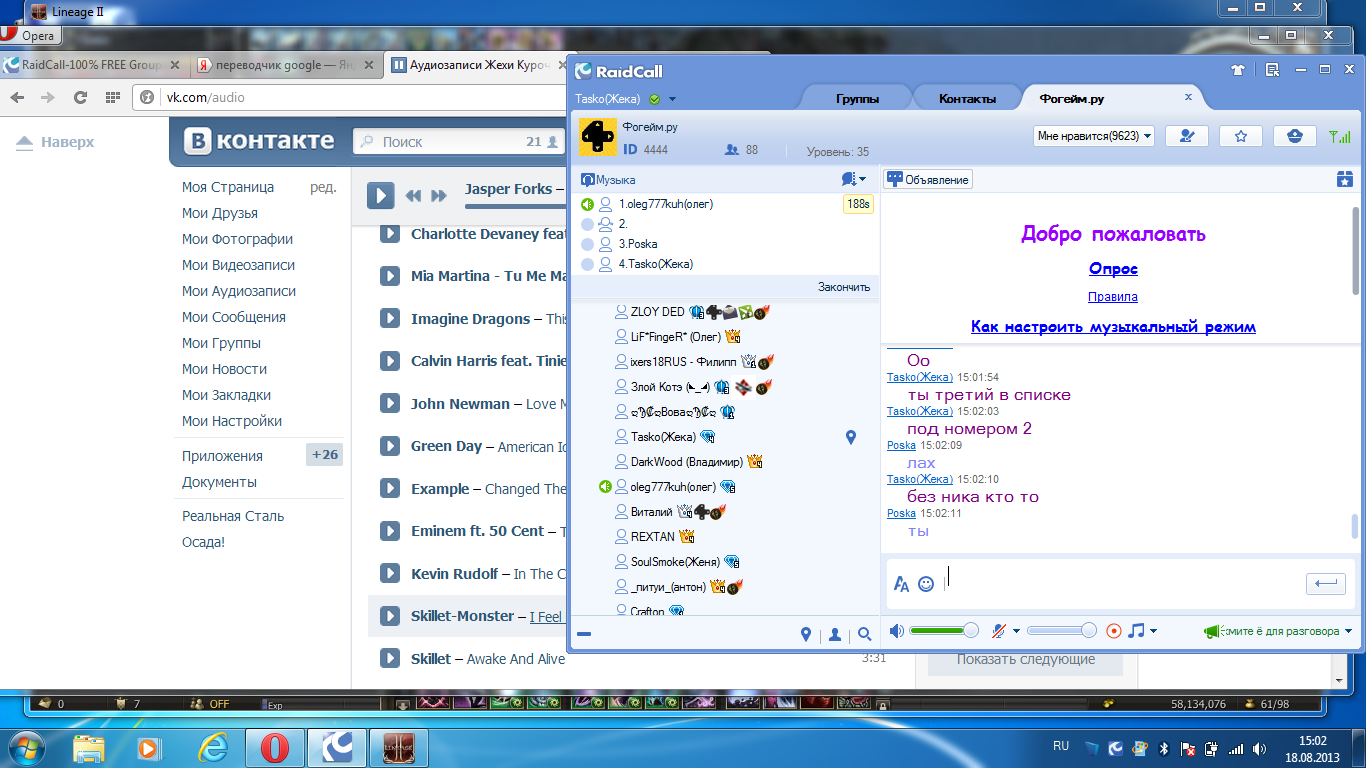Screen dimensions: 1366x768
Task: Switch to the RaidCall-100% FREE browser tab
Action: (x=93, y=65)
